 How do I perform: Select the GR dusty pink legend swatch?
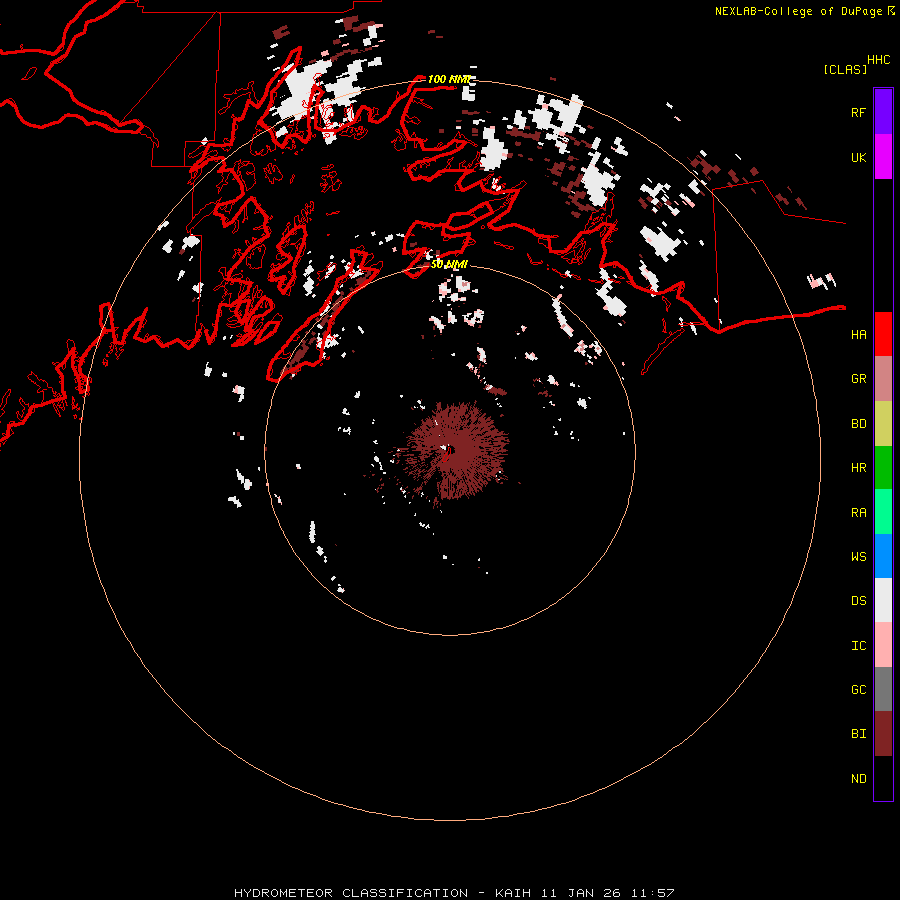pos(883,379)
